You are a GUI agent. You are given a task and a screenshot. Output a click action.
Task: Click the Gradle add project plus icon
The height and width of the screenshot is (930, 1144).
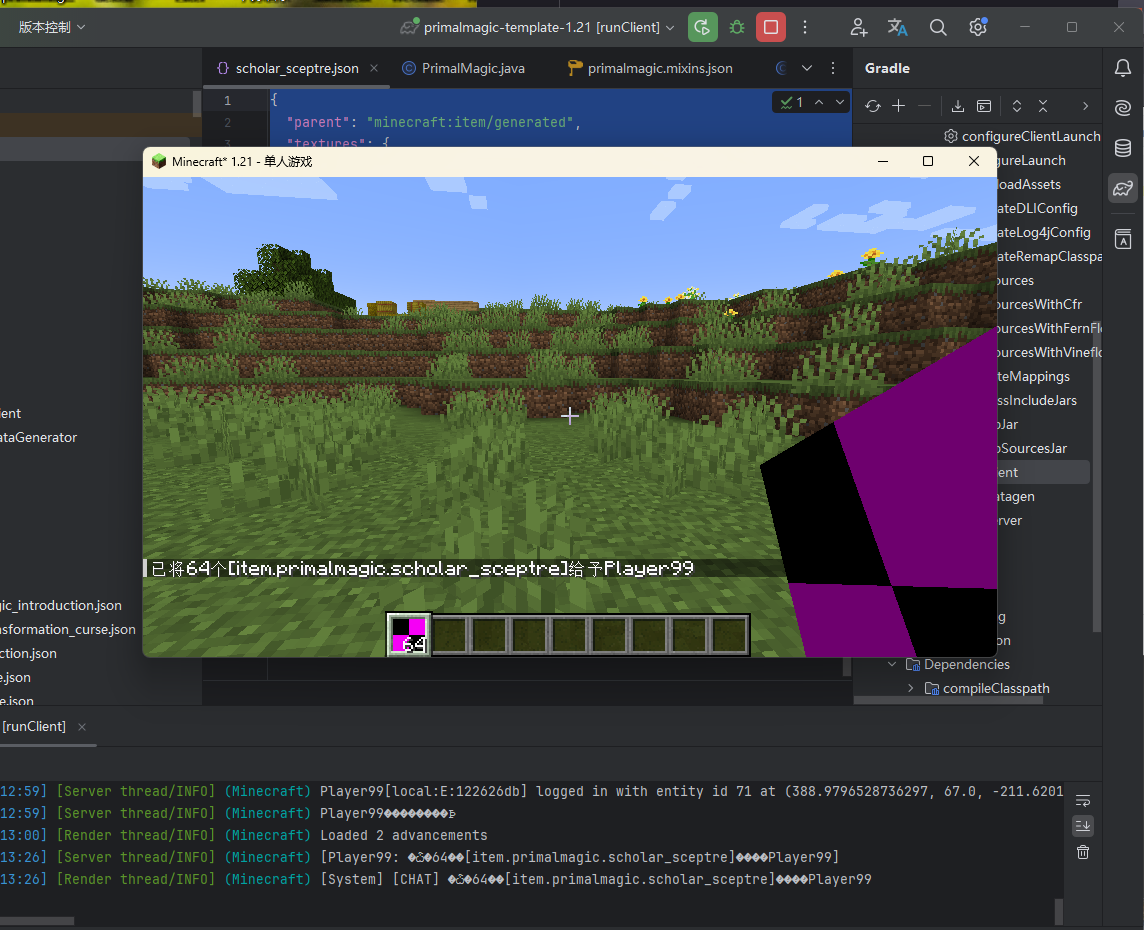pyautogui.click(x=899, y=106)
